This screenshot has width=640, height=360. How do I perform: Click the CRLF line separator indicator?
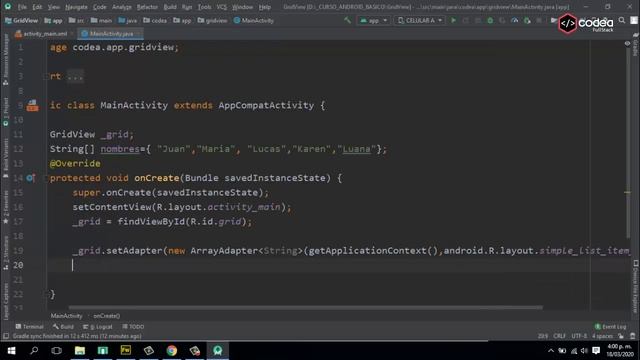click(x=559, y=336)
